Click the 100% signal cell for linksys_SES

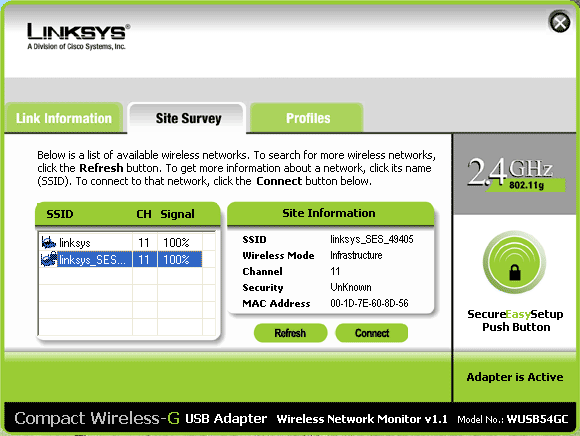(x=180, y=259)
